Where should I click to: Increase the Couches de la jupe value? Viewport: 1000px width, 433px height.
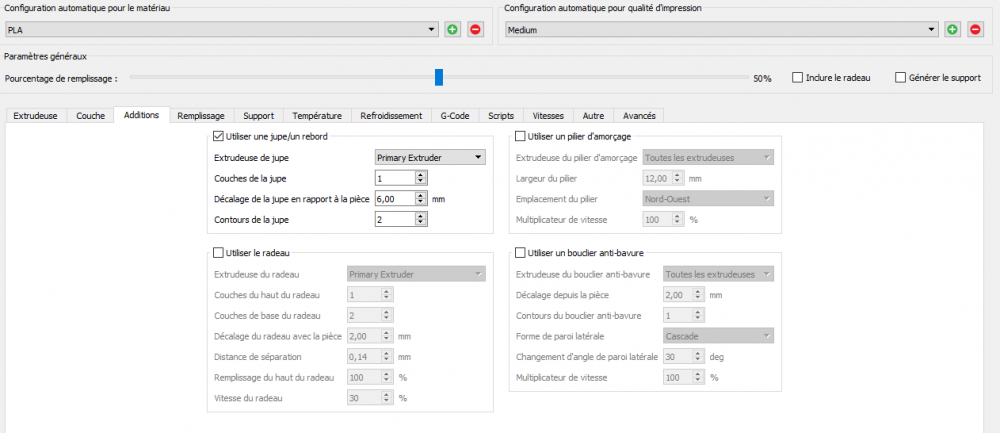coord(421,174)
